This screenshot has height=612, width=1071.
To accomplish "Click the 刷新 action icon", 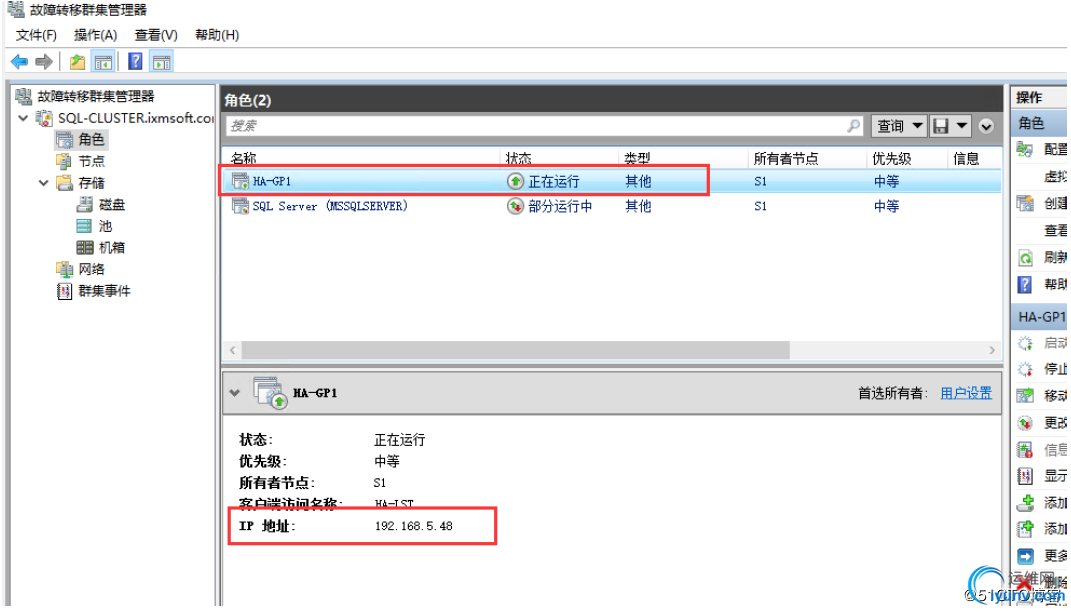I will tap(1025, 258).
